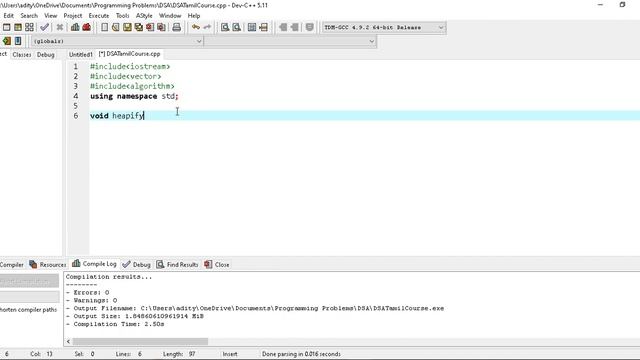Screen dimensions: 640x360
Task: Switch to the Debug side panel tab
Action: click(x=45, y=54)
